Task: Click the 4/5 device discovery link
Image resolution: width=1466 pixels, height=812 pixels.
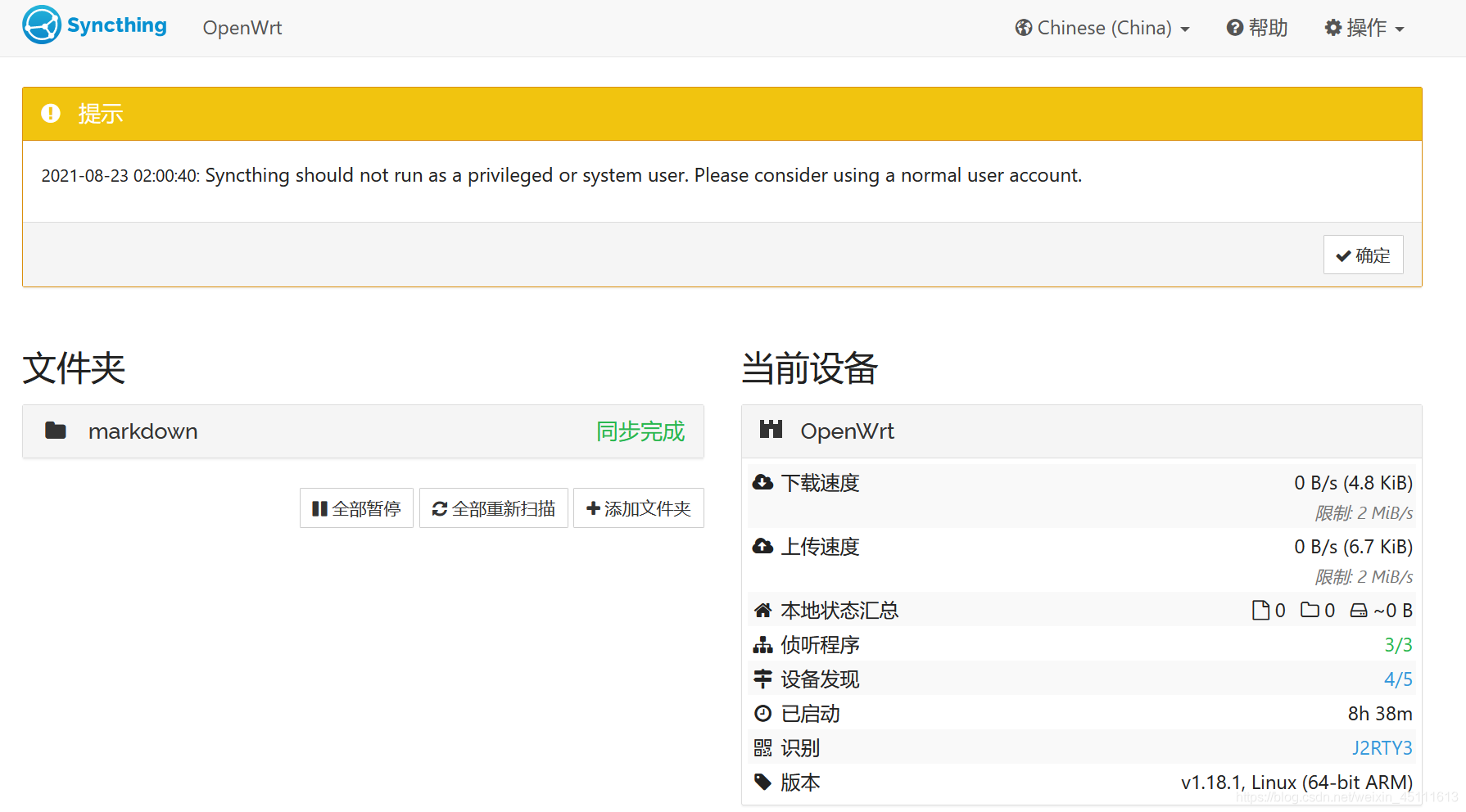Action: point(1398,679)
